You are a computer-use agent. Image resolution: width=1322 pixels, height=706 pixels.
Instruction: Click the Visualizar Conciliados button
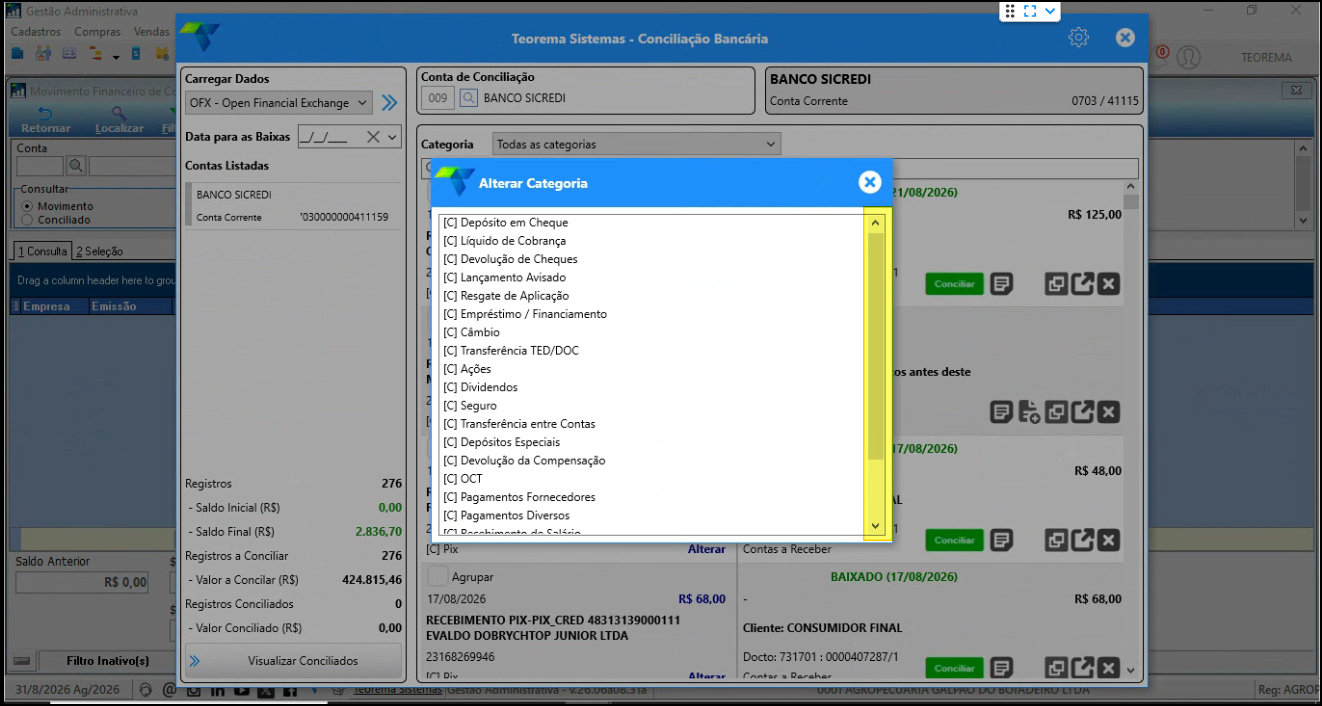(x=293, y=661)
